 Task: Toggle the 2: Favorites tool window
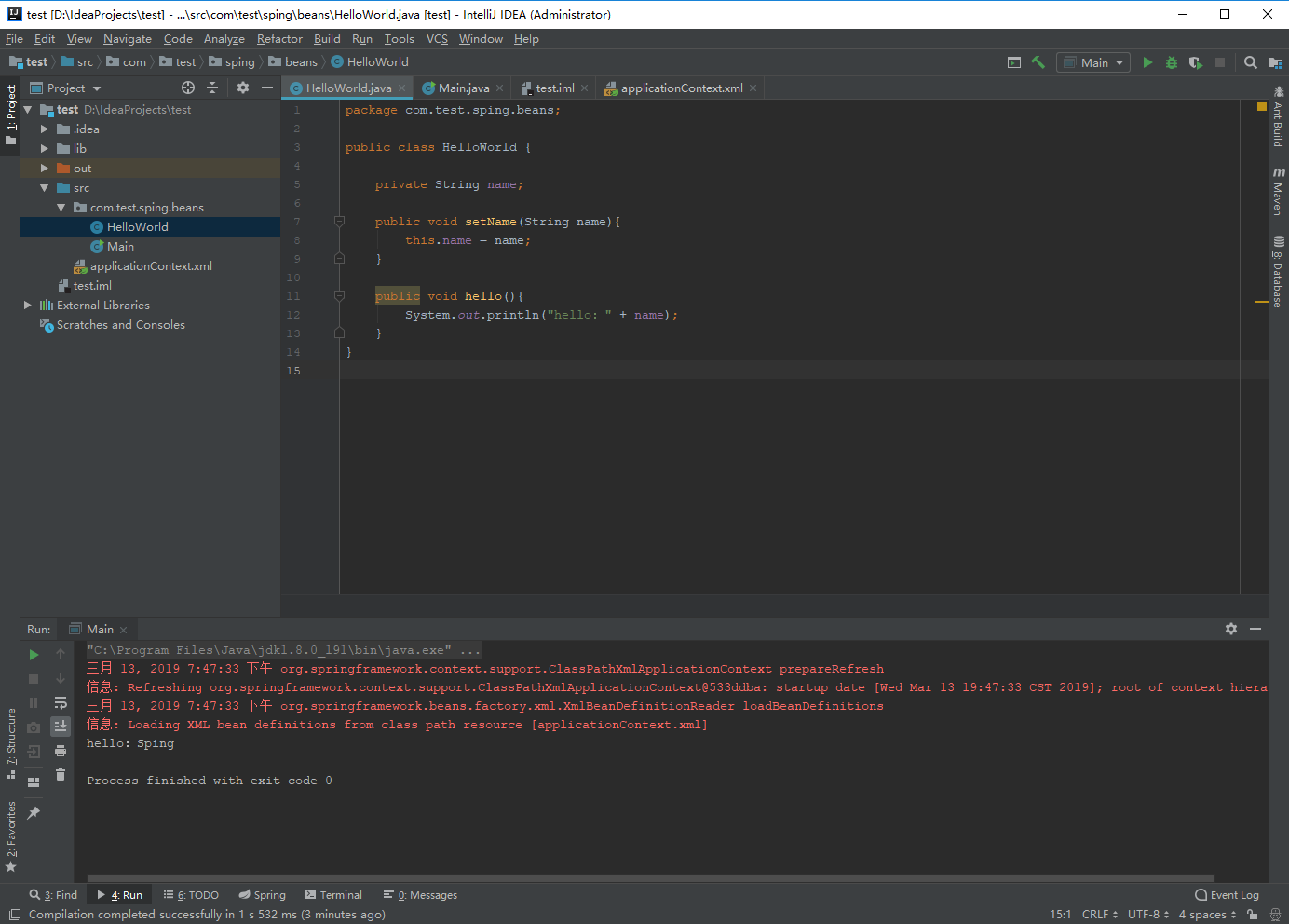[x=10, y=836]
